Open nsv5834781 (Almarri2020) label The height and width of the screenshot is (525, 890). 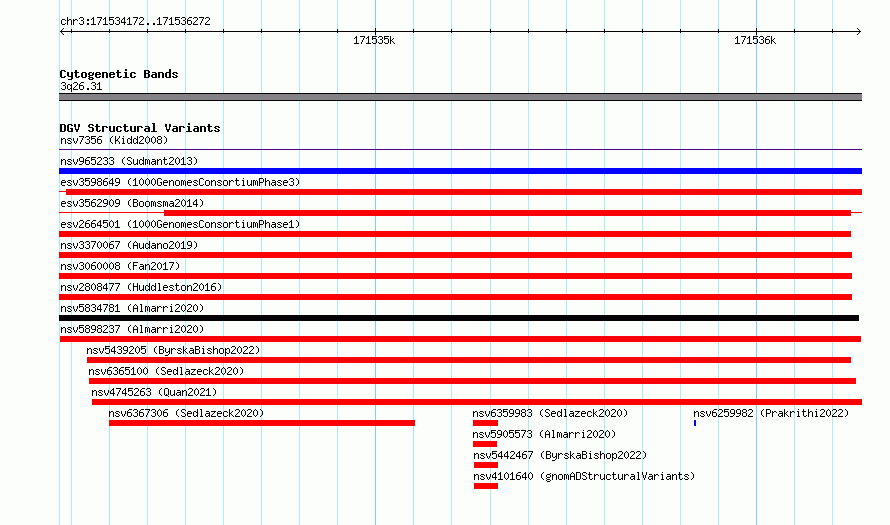[x=132, y=308]
